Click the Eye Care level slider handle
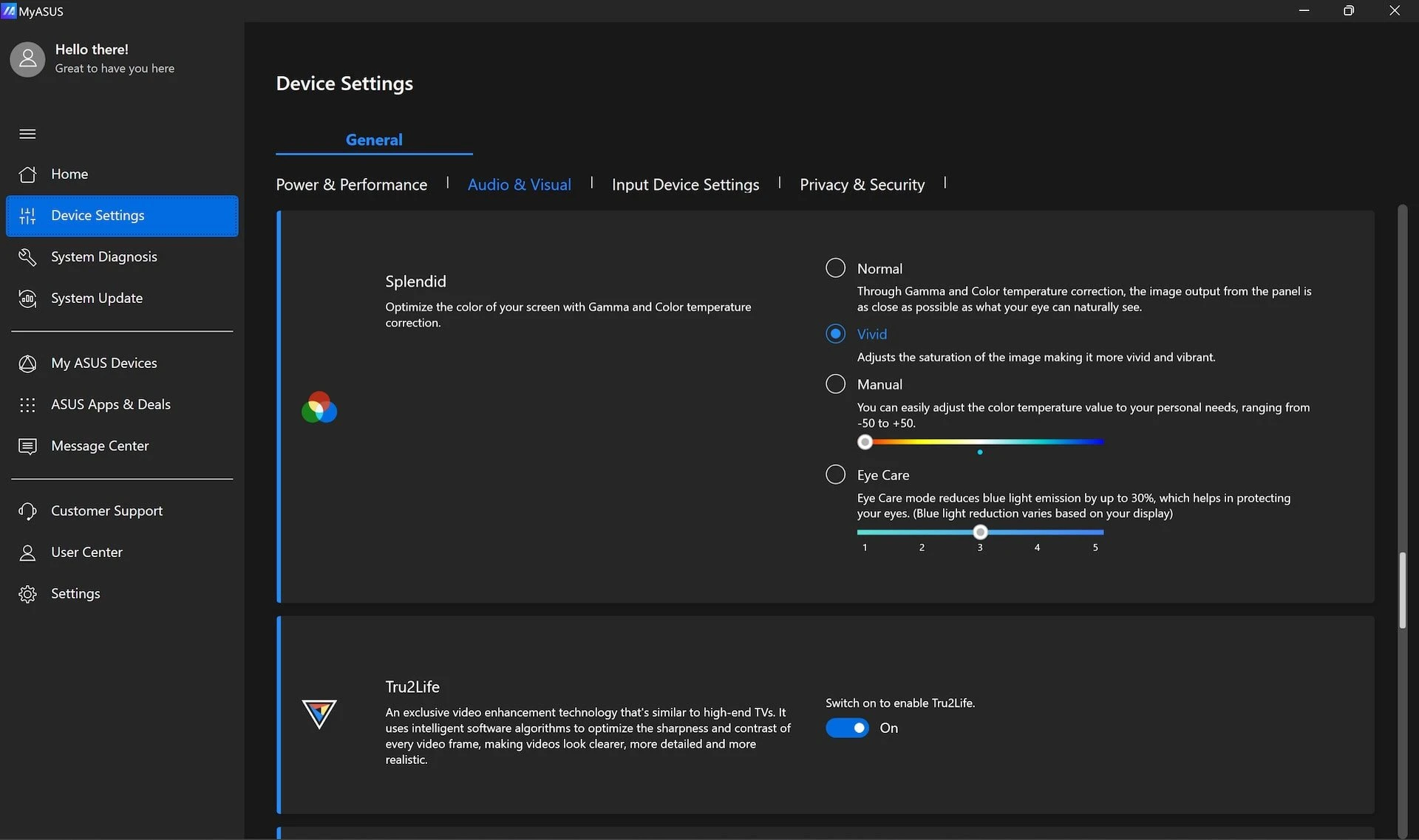Image resolution: width=1419 pixels, height=840 pixels. (x=980, y=532)
